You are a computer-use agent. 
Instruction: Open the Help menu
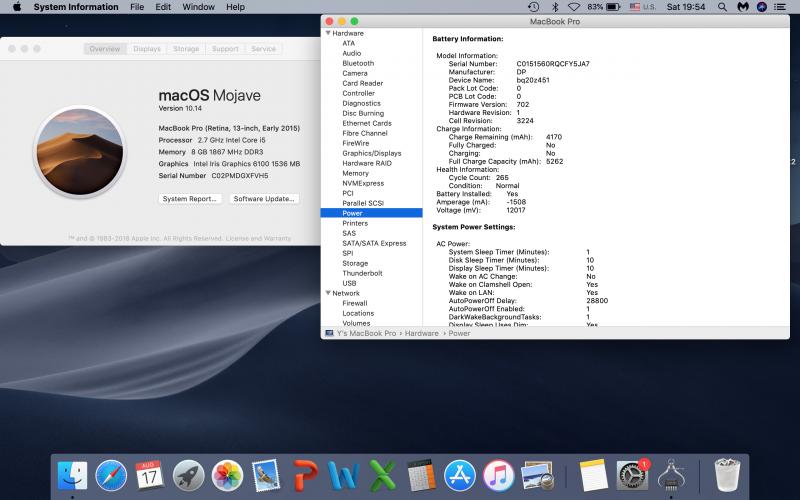pyautogui.click(x=235, y=7)
